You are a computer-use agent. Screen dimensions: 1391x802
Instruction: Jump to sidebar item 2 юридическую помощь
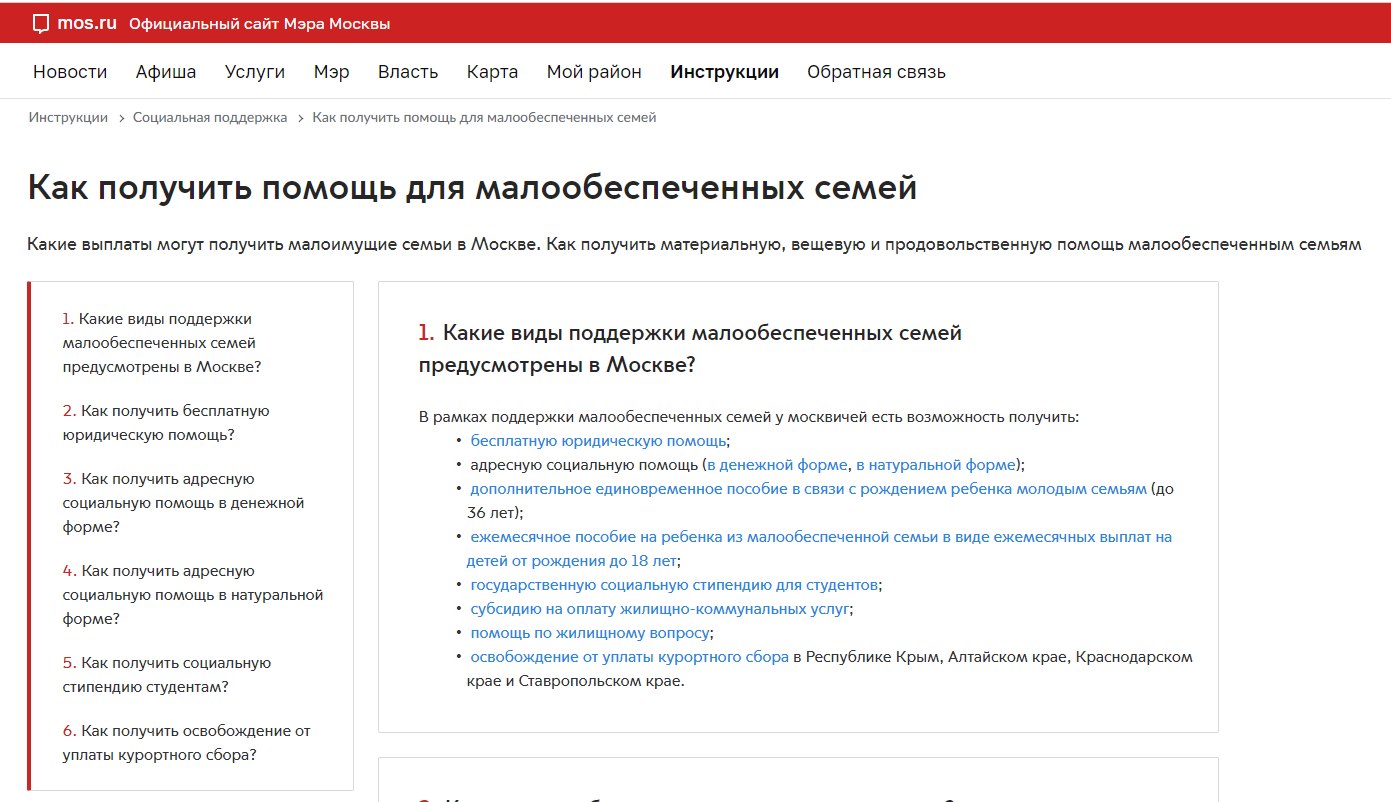[166, 423]
